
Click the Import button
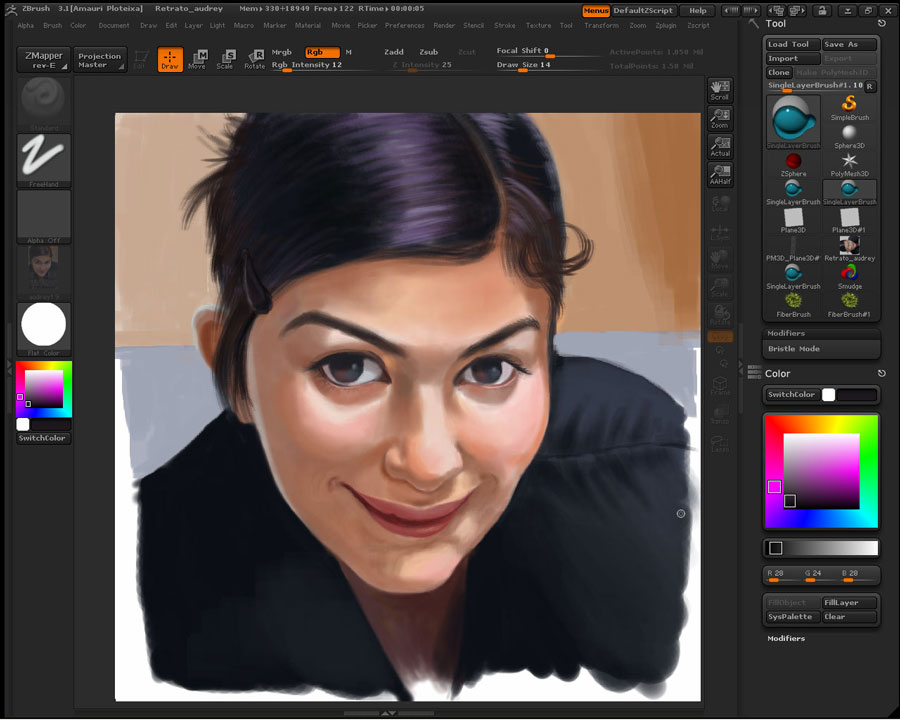tap(793, 59)
